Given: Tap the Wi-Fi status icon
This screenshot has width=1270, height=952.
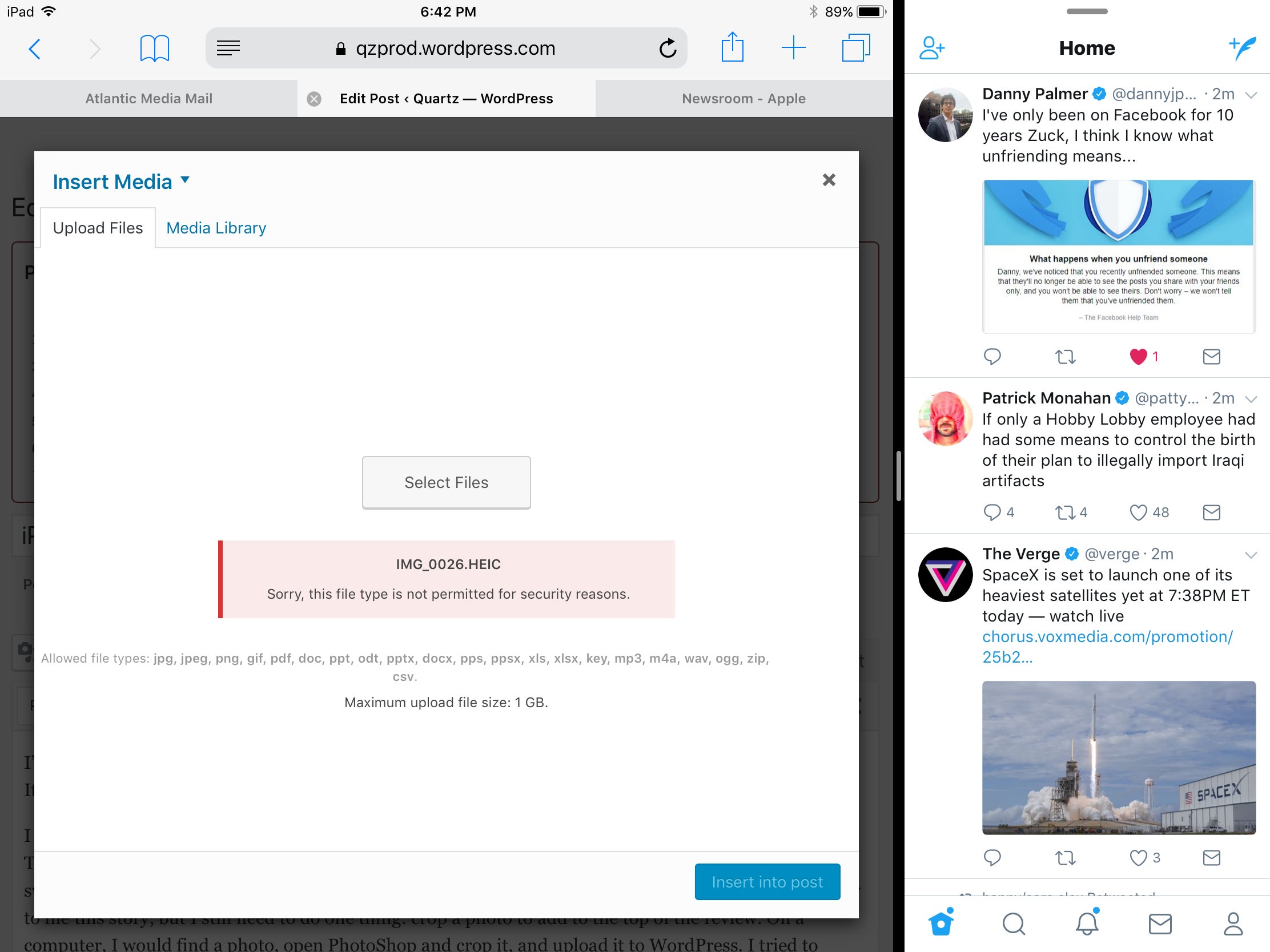Looking at the screenshot, I should pyautogui.click(x=49, y=11).
